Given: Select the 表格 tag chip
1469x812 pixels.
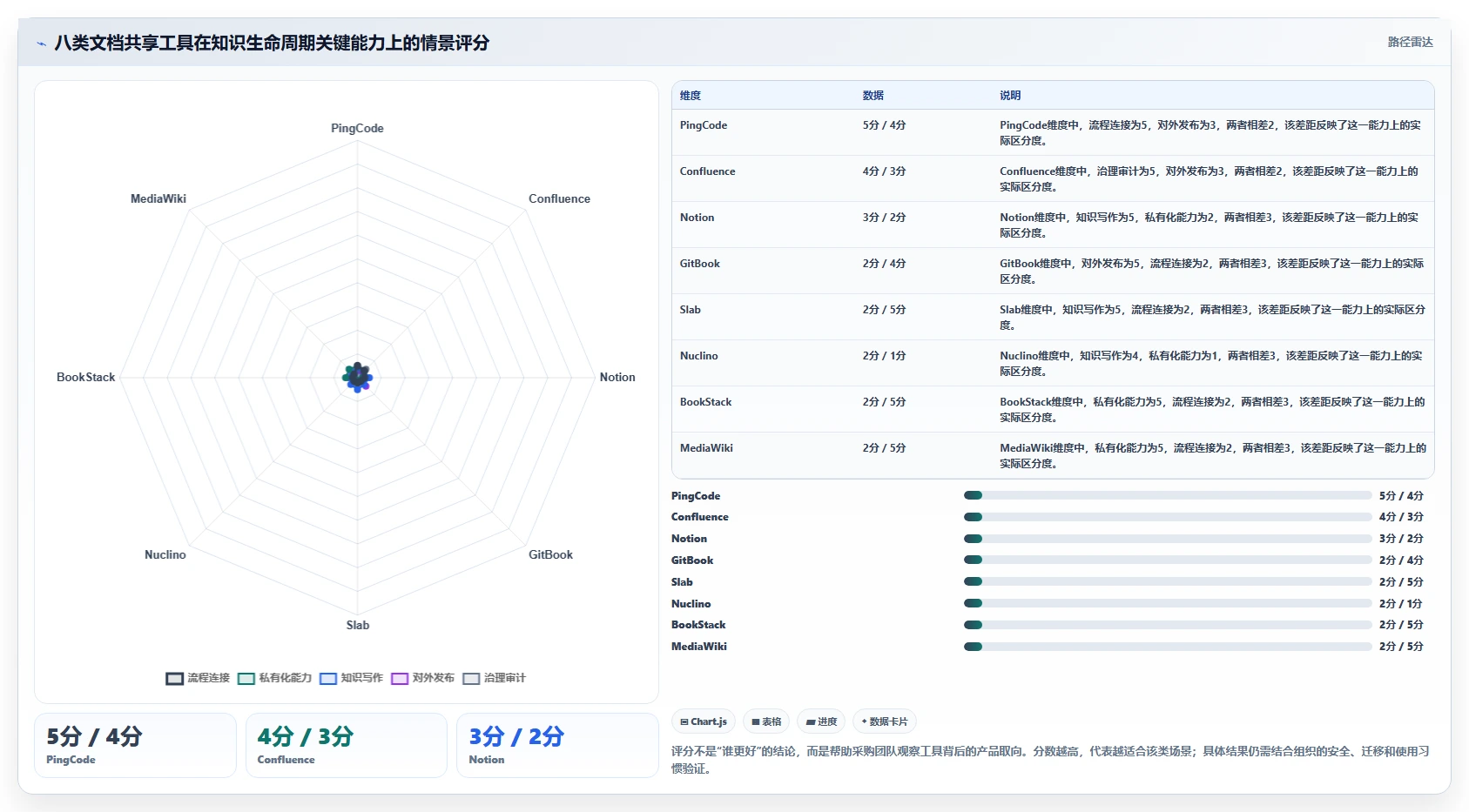Looking at the screenshot, I should click(766, 721).
